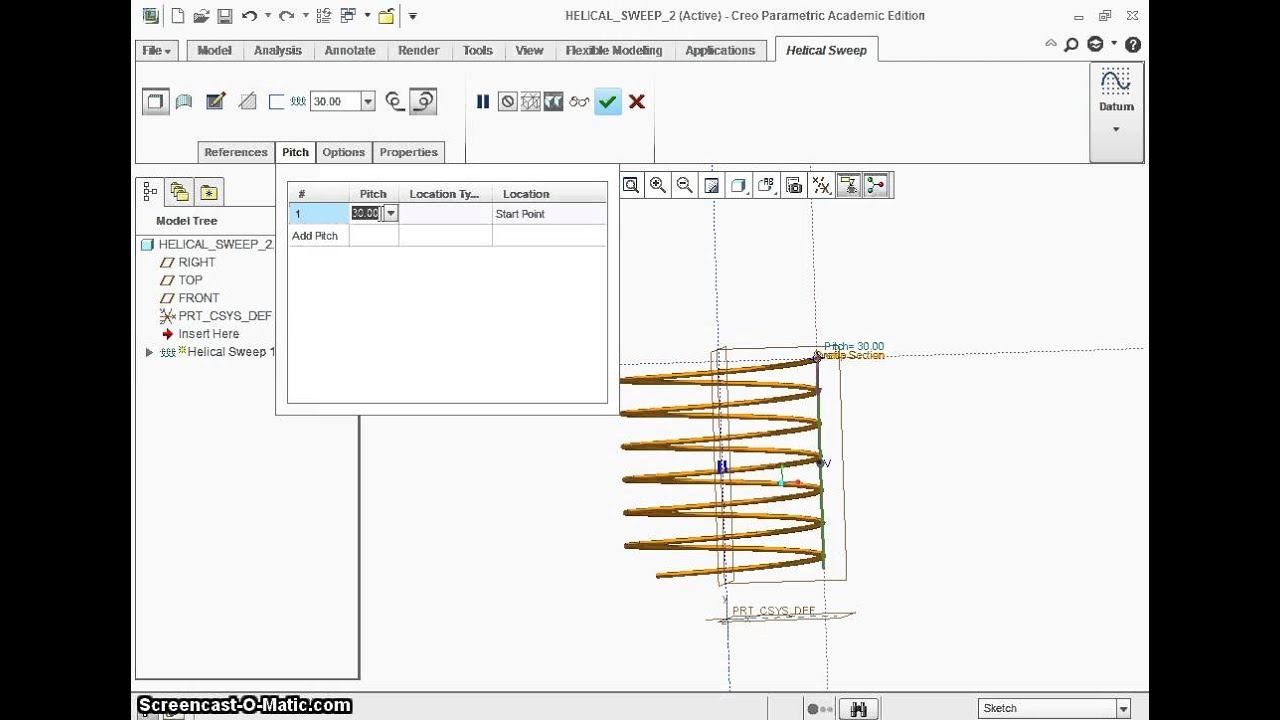Select the TOP datum plane
Screen dimensions: 1280x720
182,280
